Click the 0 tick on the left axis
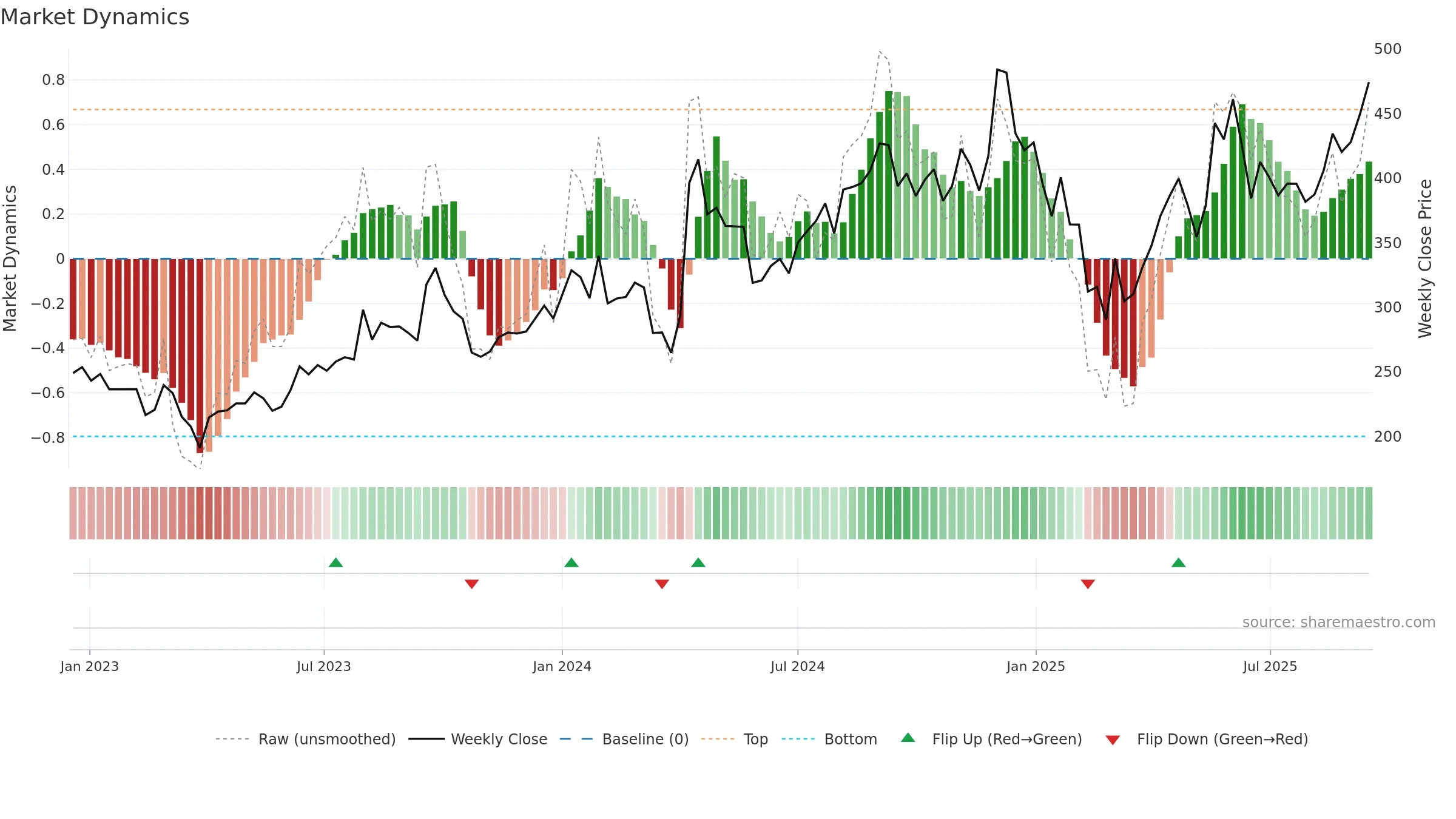1456x819 pixels. [x=60, y=258]
